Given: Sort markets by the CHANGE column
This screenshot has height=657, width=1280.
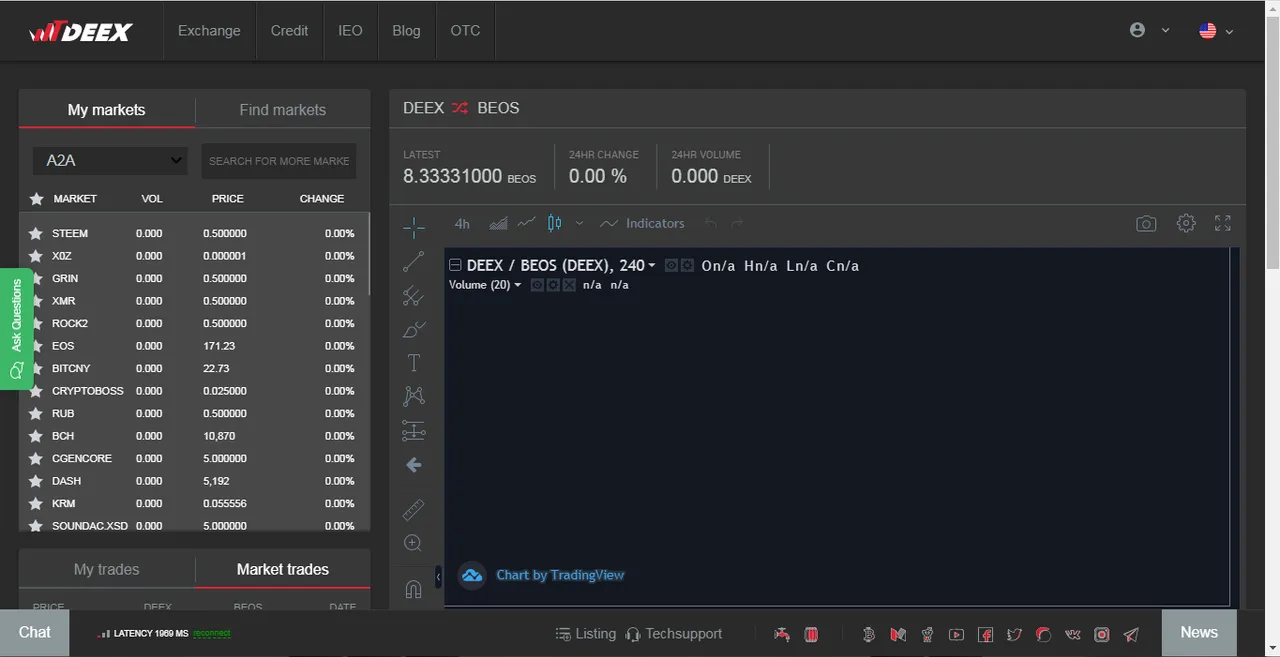Looking at the screenshot, I should tap(322, 199).
